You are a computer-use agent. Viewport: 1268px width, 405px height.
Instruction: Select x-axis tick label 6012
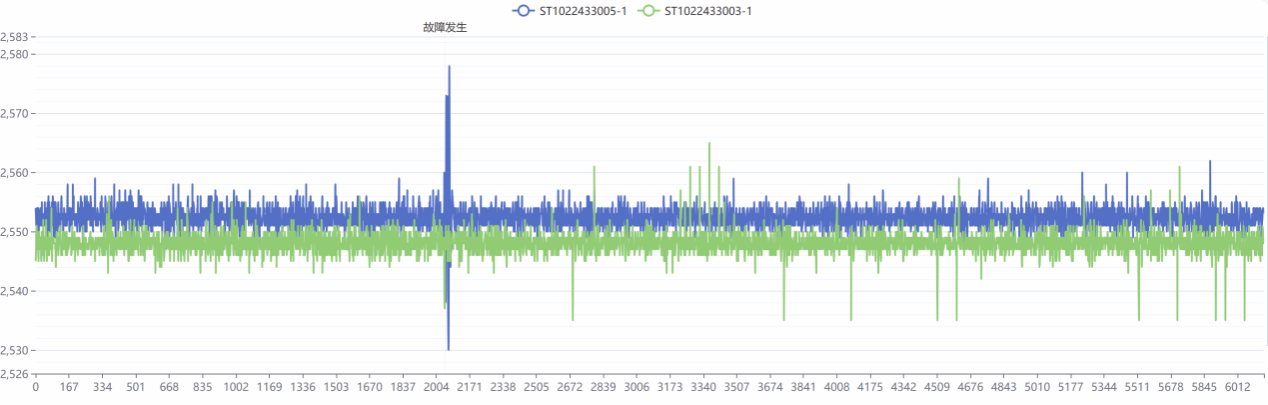pos(1238,387)
